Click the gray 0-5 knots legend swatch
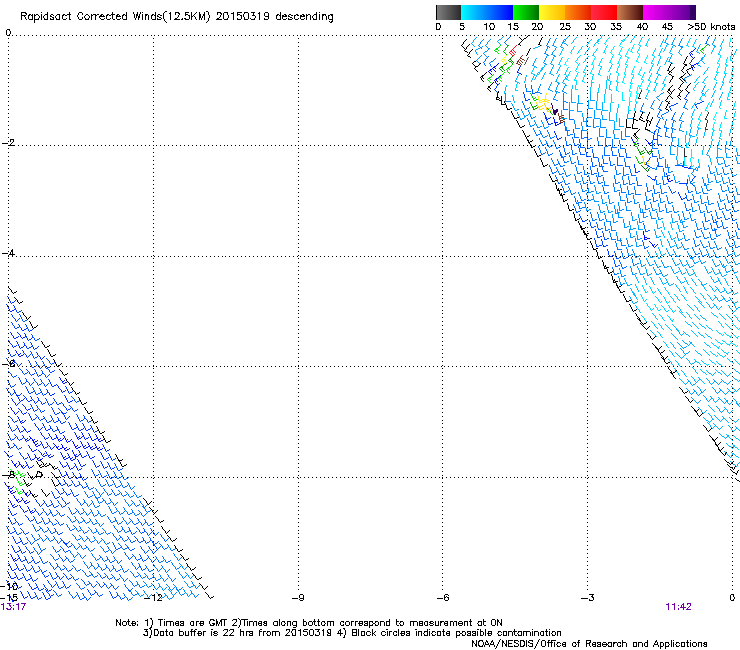The width and height of the screenshot is (740, 650). tap(448, 12)
